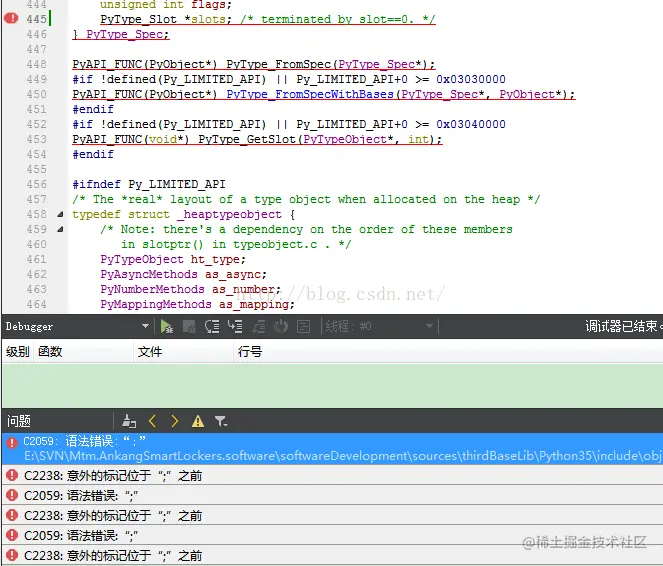Toggle warnings with the yellow triangle icon
Viewport: 663px width, 566px height.
[x=197, y=421]
